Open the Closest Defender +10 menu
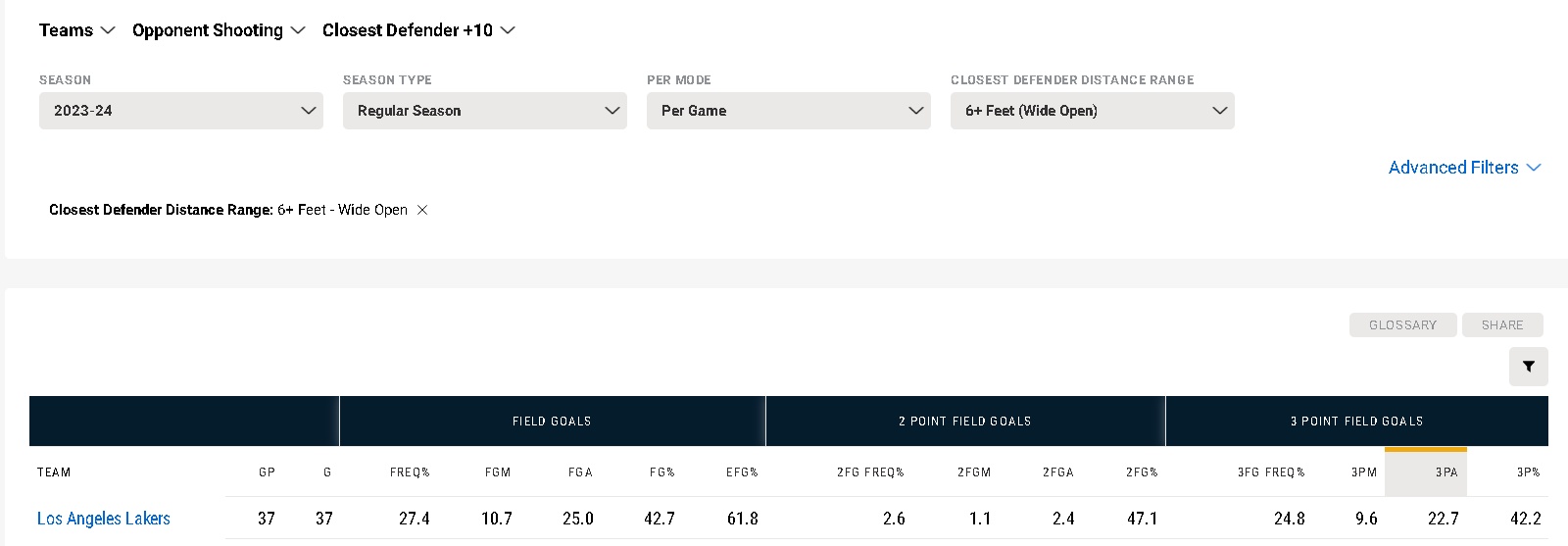Viewport: 1568px width, 546px height. point(418,30)
